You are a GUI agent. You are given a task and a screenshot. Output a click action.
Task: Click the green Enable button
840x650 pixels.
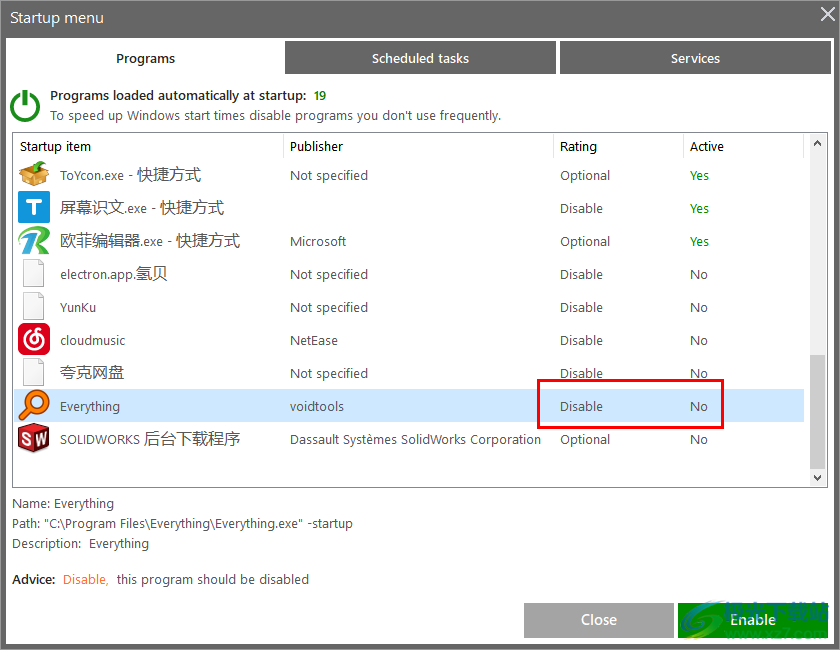(753, 620)
